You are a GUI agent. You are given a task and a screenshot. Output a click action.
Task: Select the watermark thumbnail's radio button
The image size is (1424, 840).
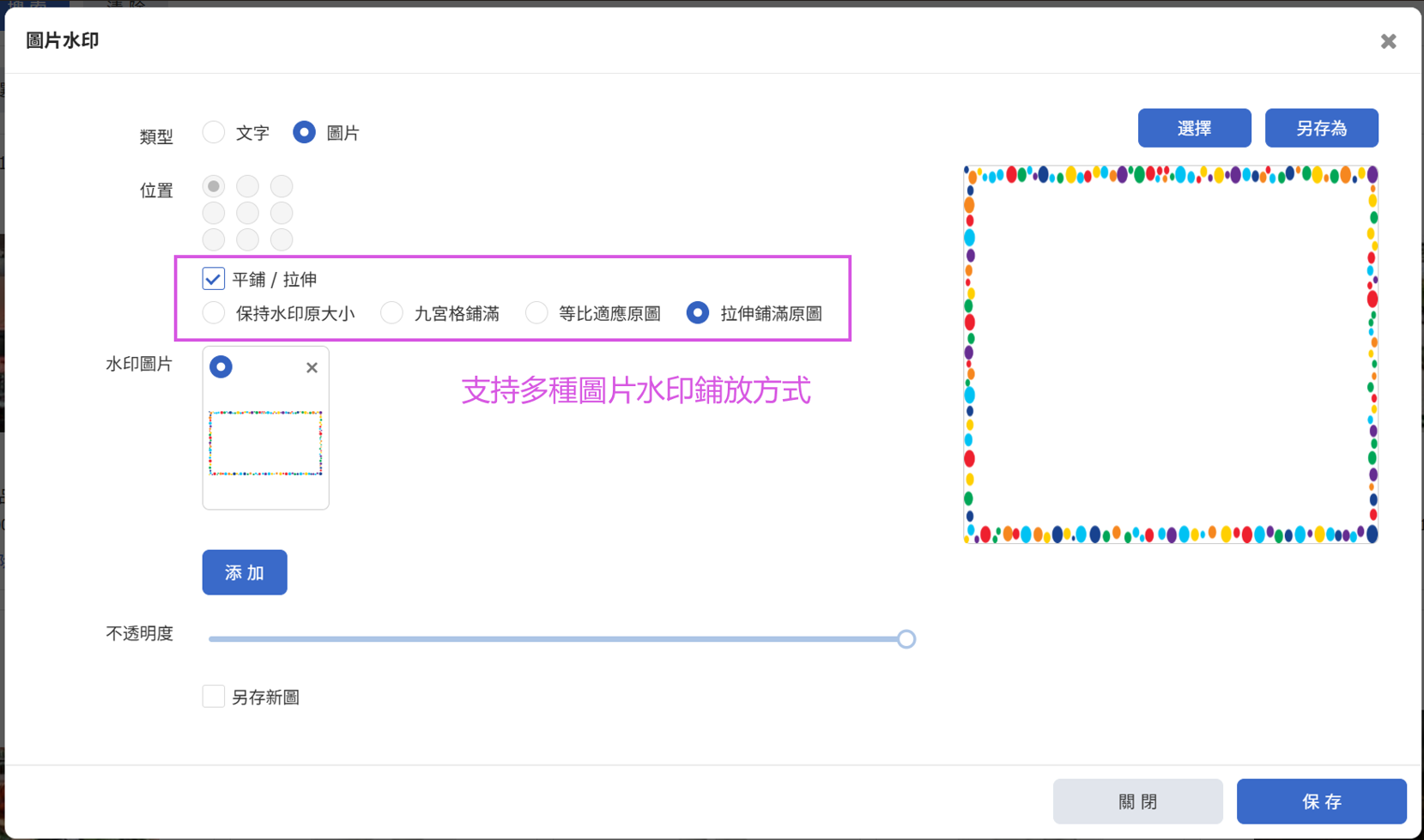[221, 367]
